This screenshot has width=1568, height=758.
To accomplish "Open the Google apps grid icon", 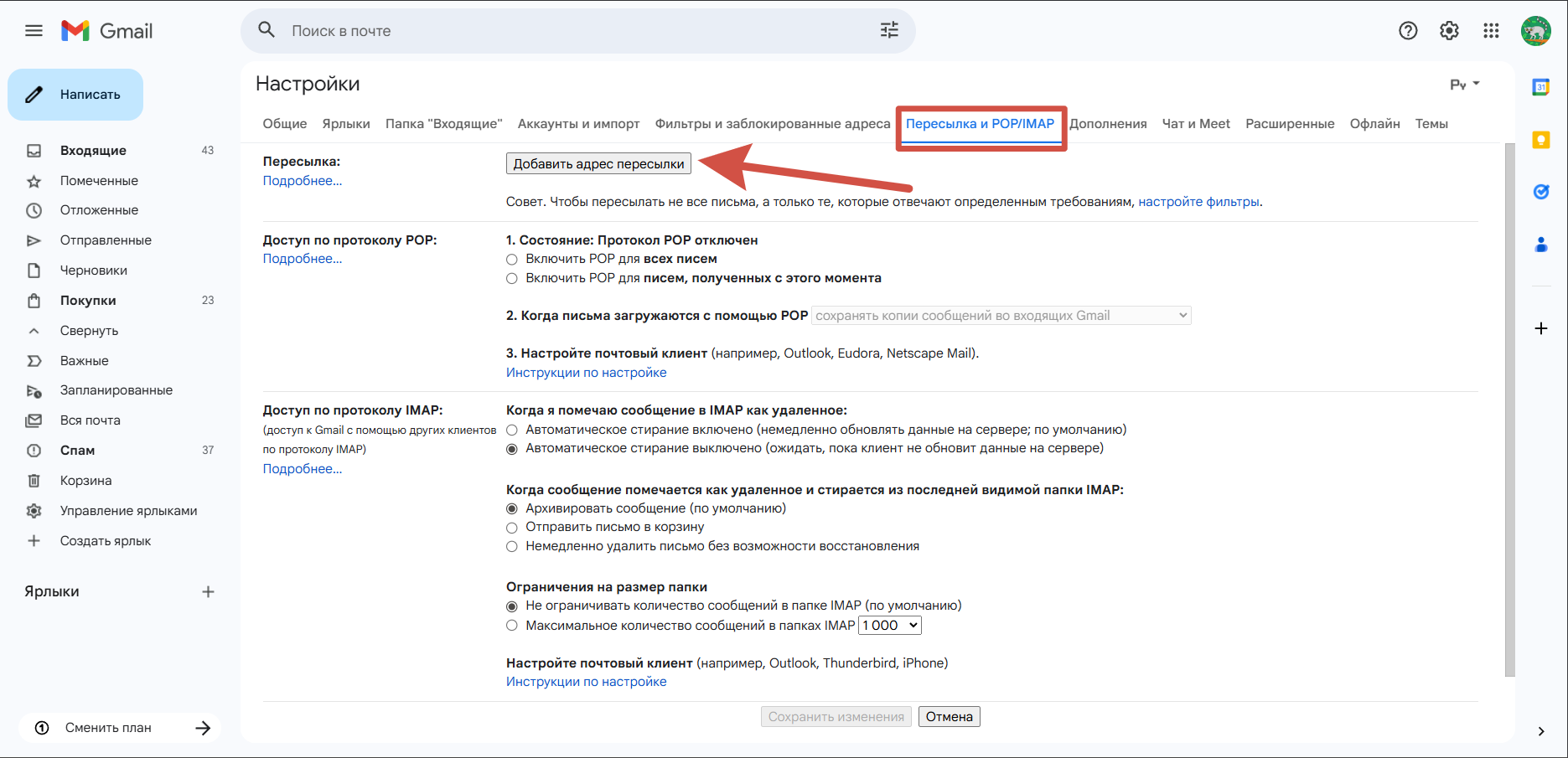I will (x=1491, y=31).
